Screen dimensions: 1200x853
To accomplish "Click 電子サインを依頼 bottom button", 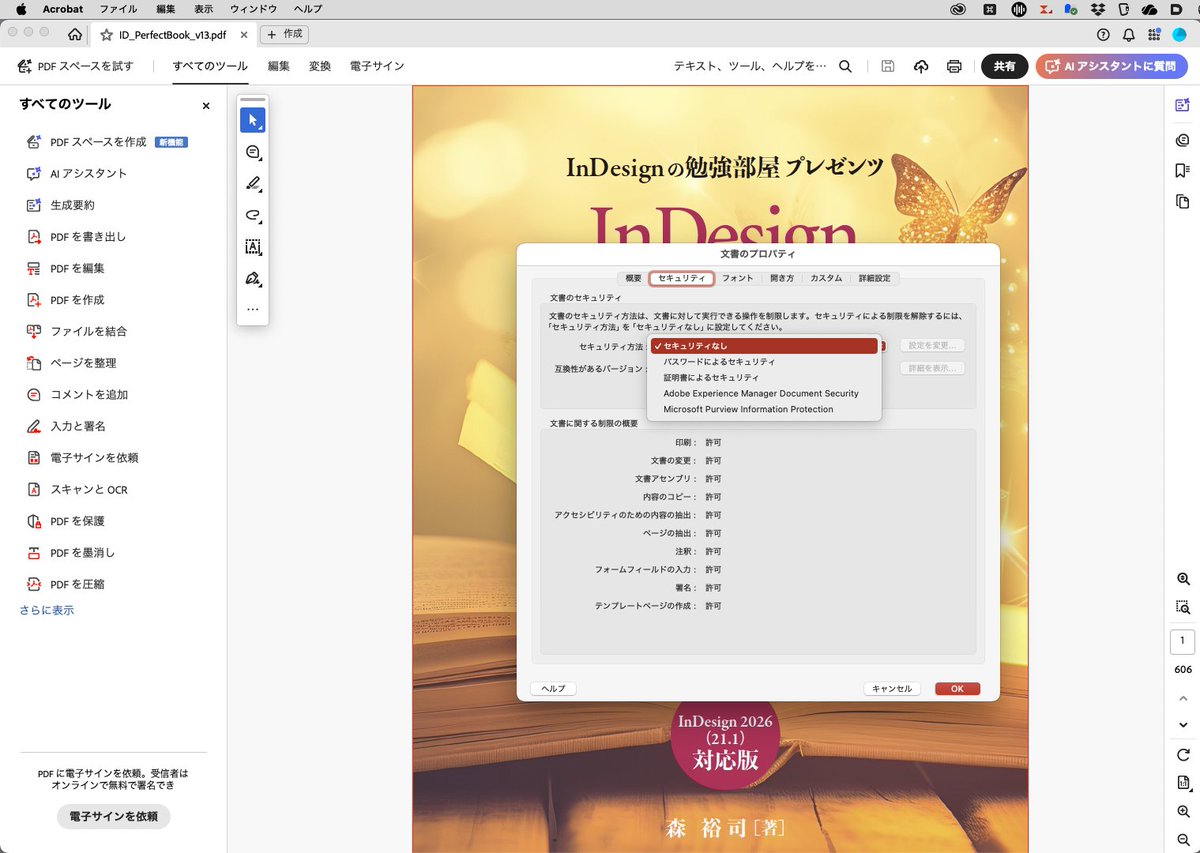I will click(113, 816).
